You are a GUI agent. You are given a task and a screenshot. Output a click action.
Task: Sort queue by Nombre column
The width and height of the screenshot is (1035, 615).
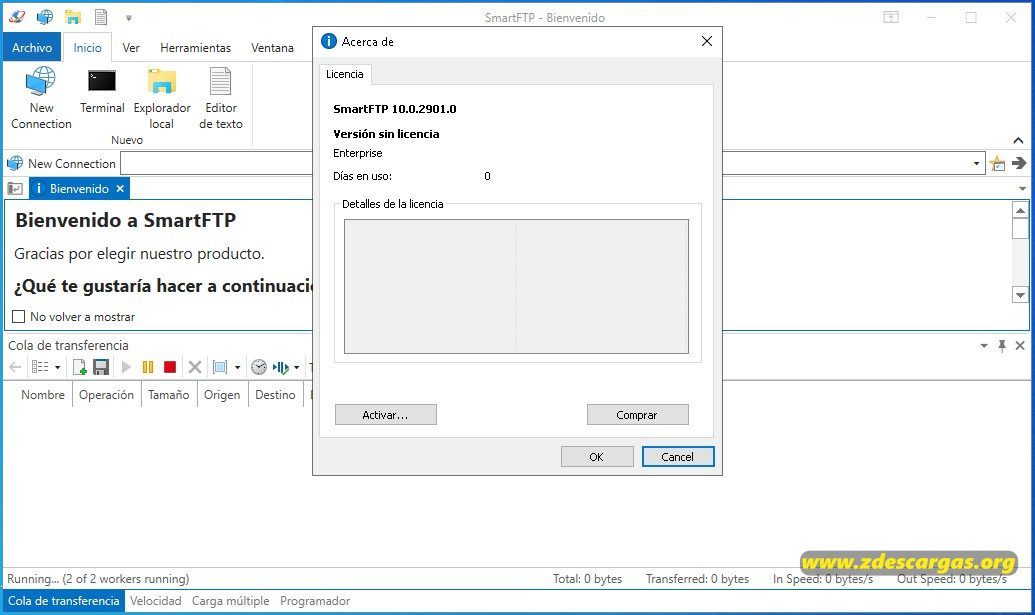42,395
